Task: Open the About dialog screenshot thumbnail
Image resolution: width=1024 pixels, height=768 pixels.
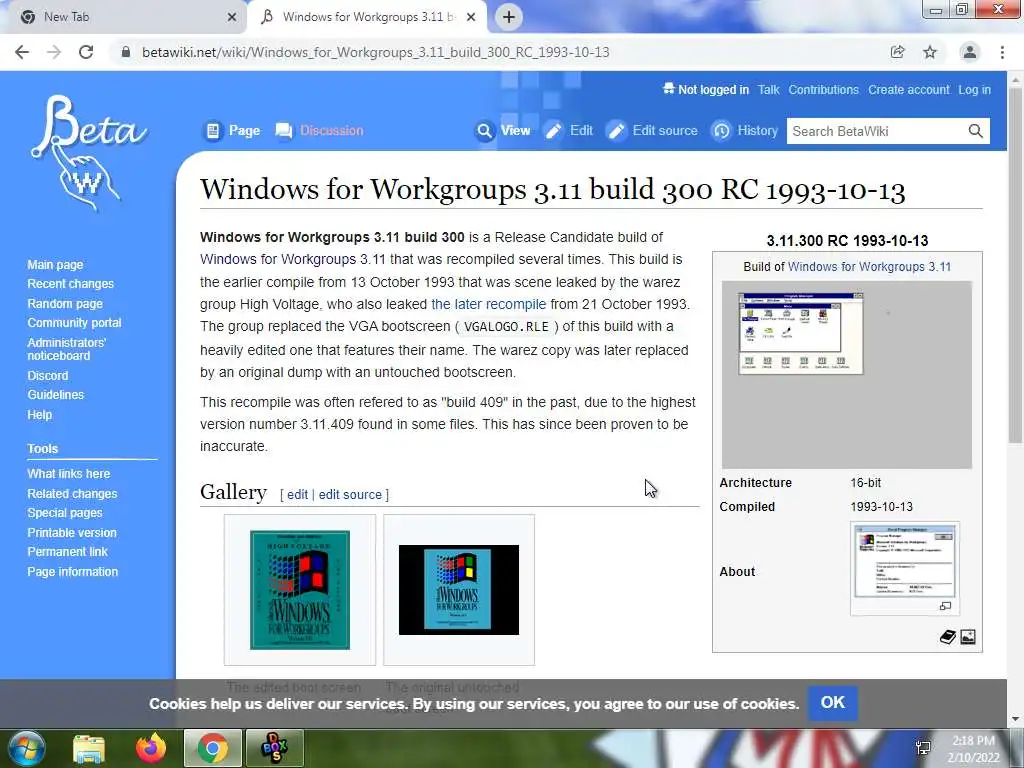Action: click(904, 561)
